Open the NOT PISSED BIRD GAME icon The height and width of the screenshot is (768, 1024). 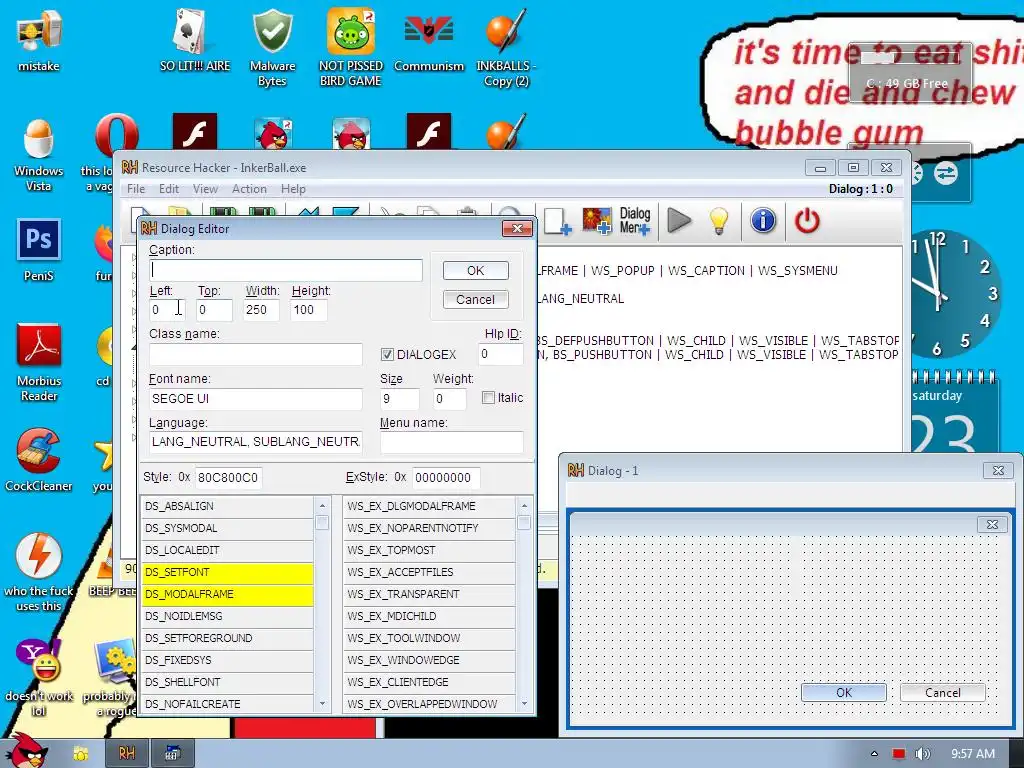[351, 47]
